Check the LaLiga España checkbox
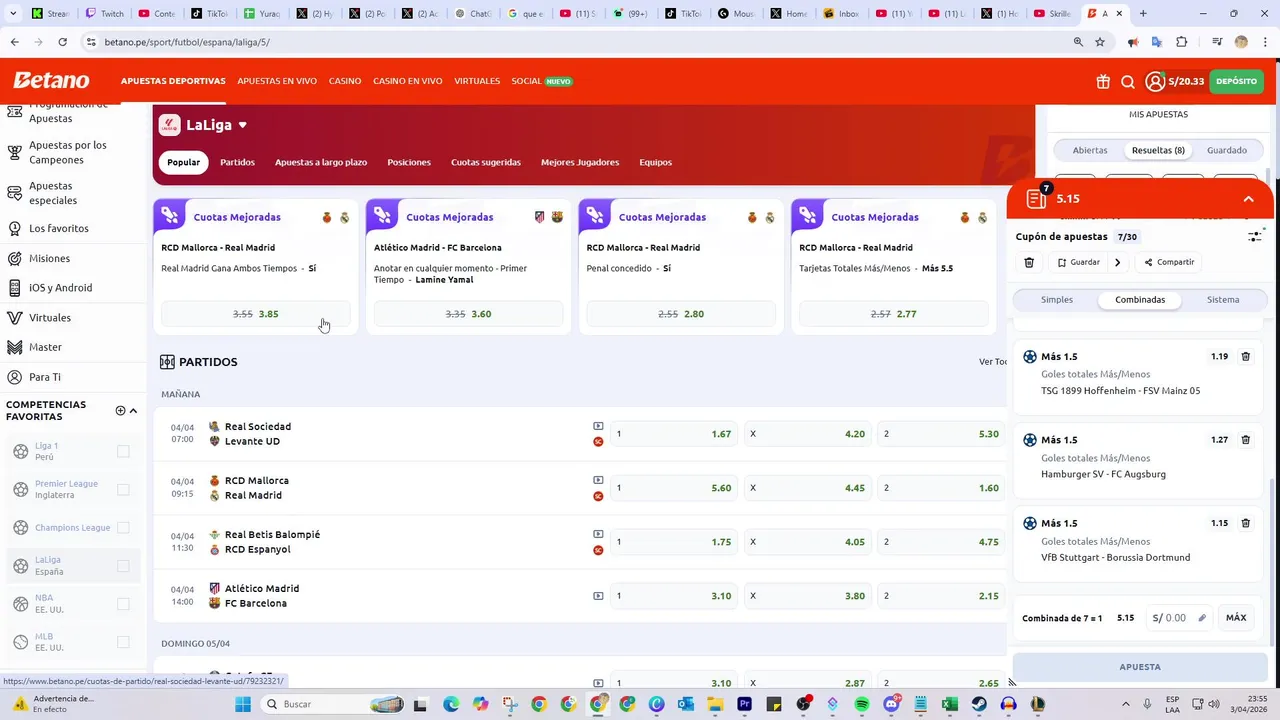 tap(123, 566)
